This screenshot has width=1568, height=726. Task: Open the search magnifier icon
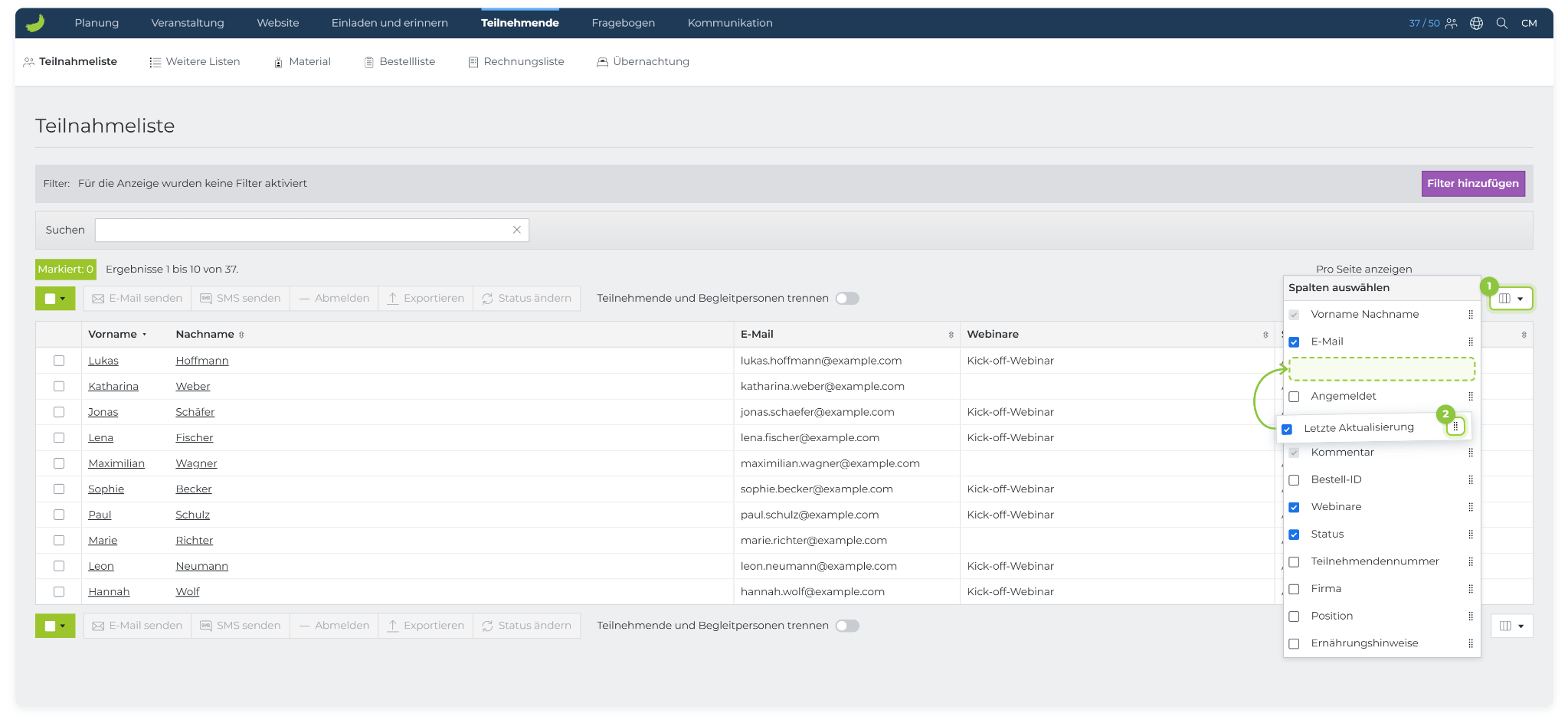(x=1501, y=23)
